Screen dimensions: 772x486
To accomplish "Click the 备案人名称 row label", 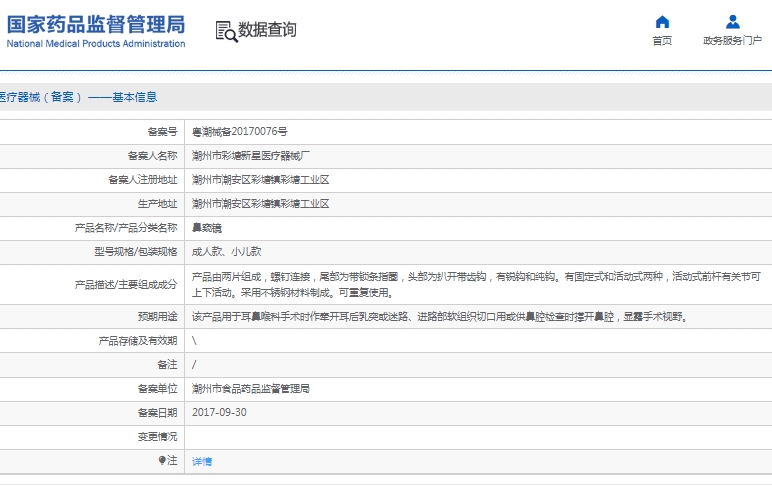I will (x=153, y=156).
